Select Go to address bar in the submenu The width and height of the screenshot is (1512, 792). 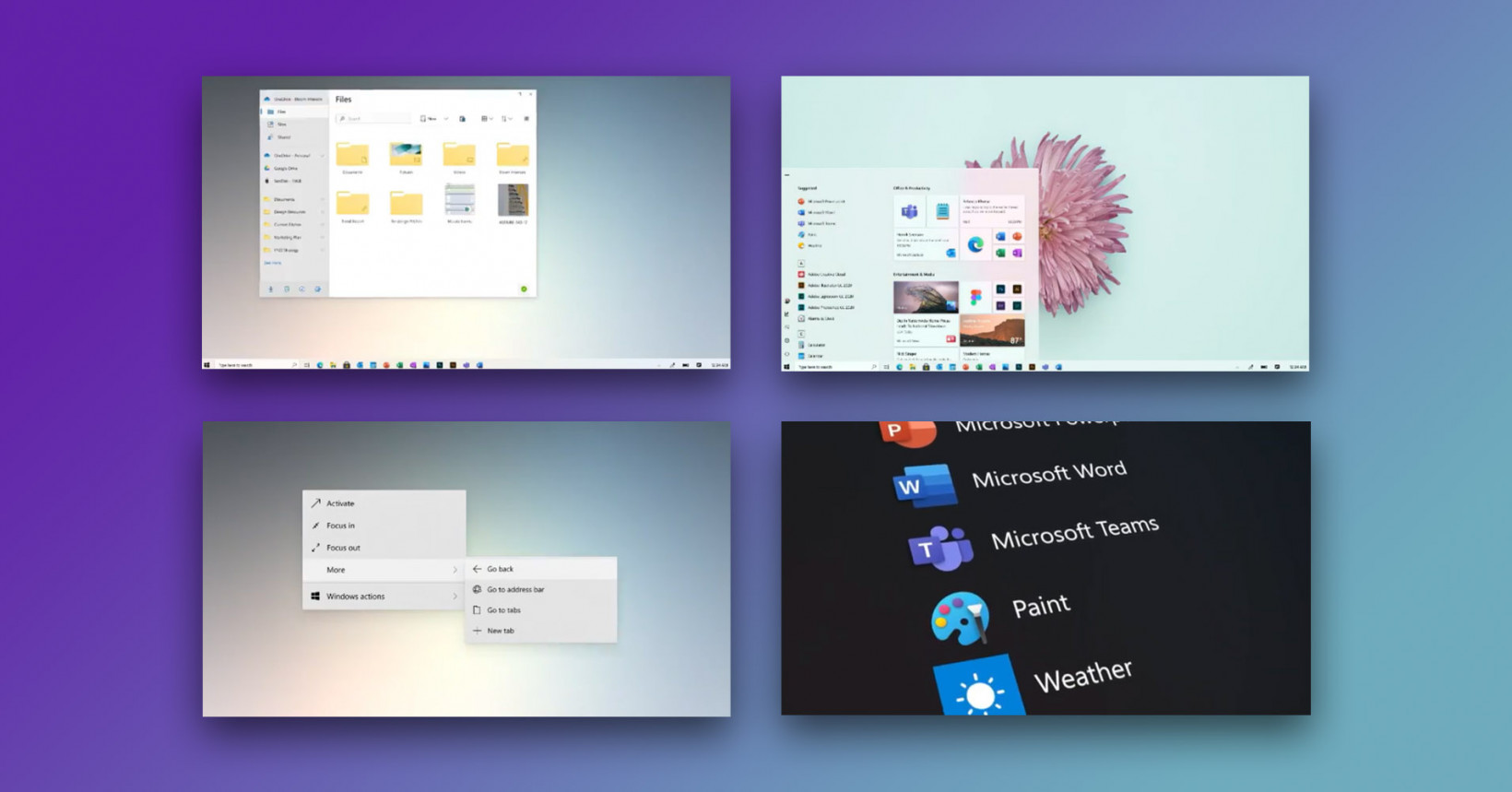coord(541,589)
